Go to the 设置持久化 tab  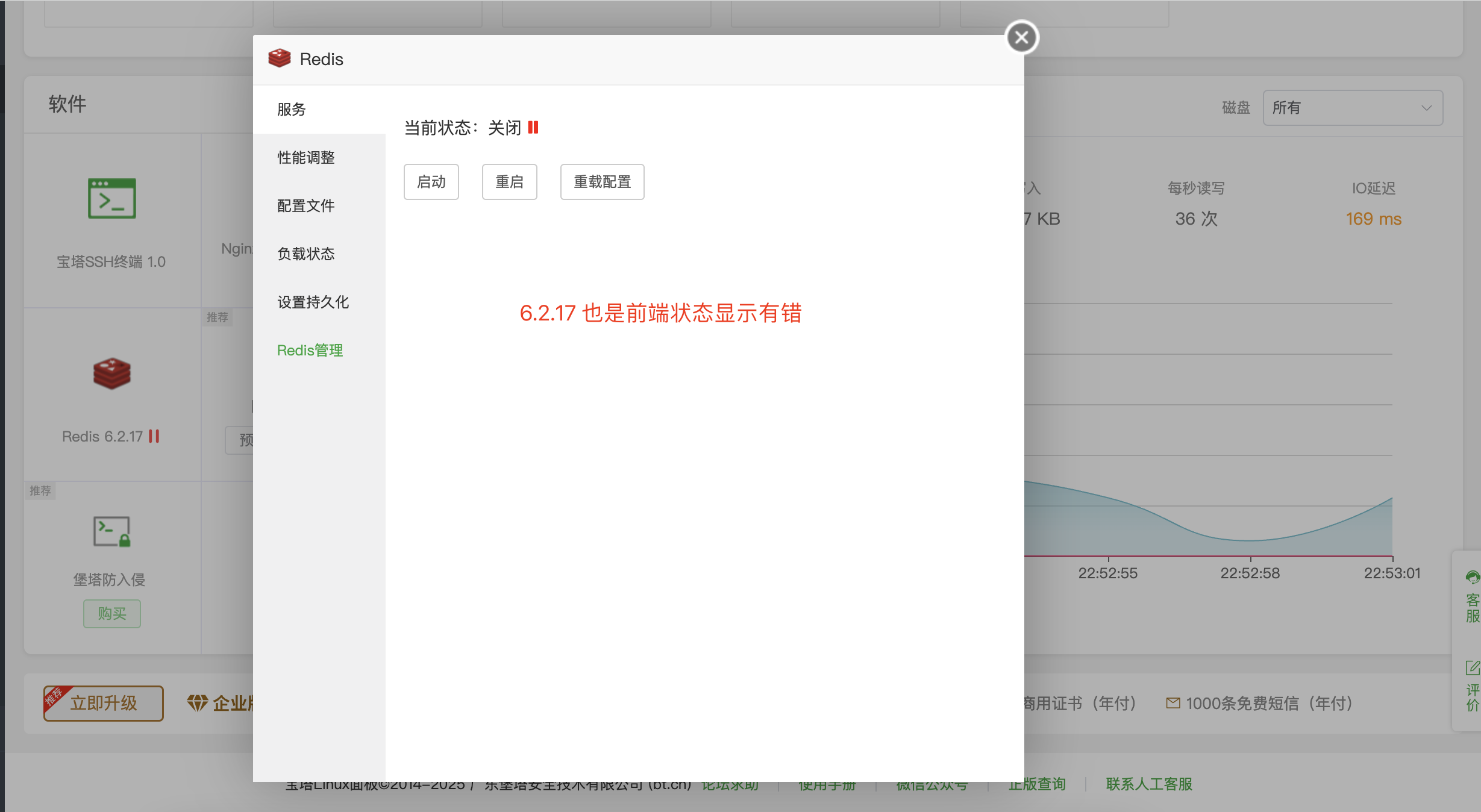pyautogui.click(x=319, y=302)
